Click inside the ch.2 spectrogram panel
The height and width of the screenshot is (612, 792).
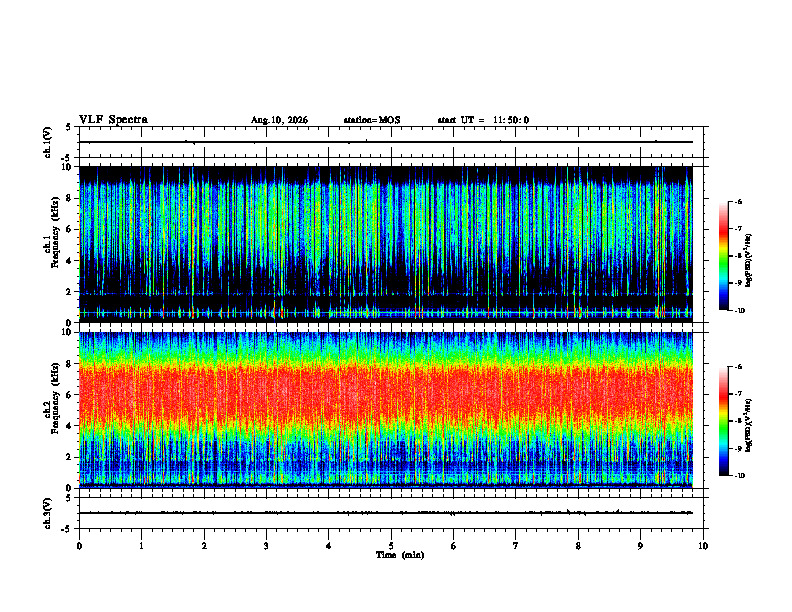point(386,410)
